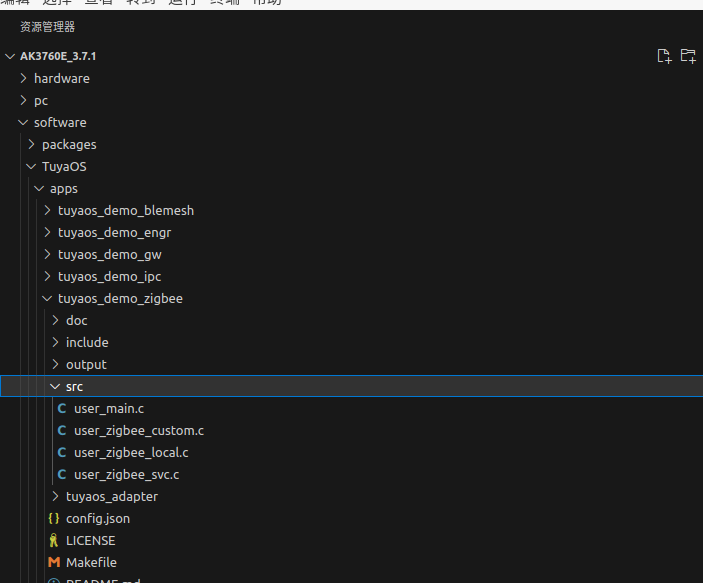Click braces icon of config.json

point(54,518)
